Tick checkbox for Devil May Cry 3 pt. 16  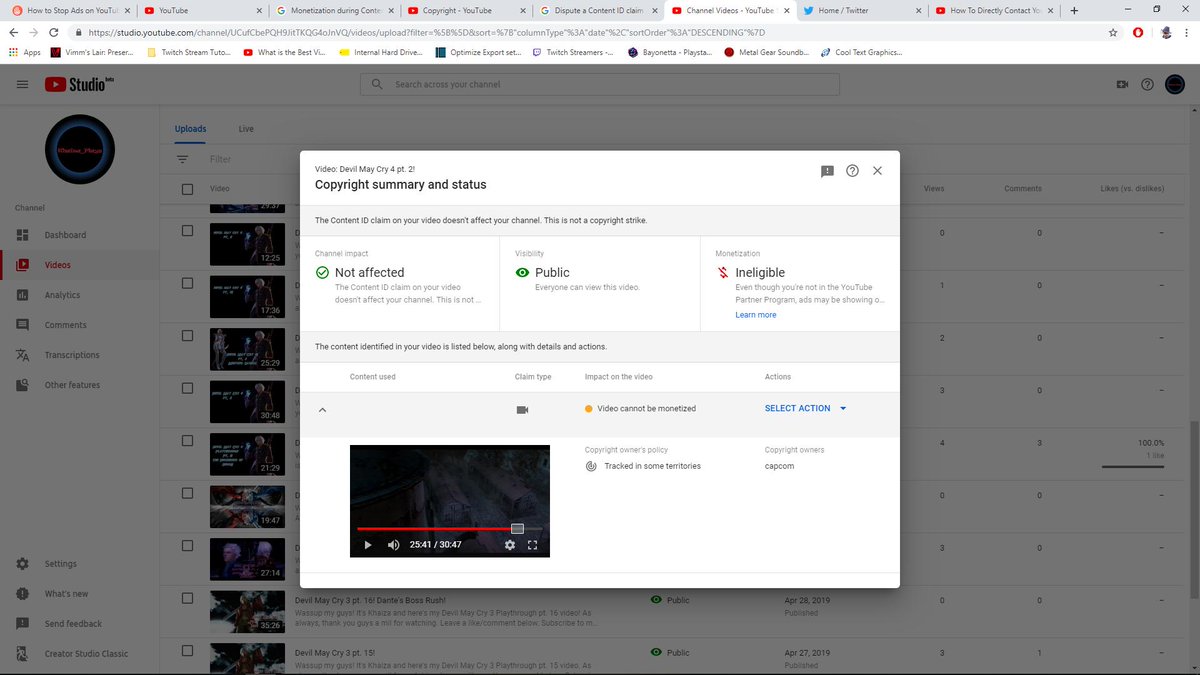tap(187, 598)
